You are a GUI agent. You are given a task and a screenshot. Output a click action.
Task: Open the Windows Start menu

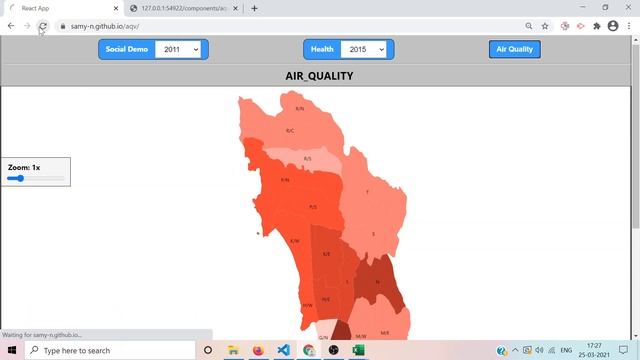[x=12, y=350]
